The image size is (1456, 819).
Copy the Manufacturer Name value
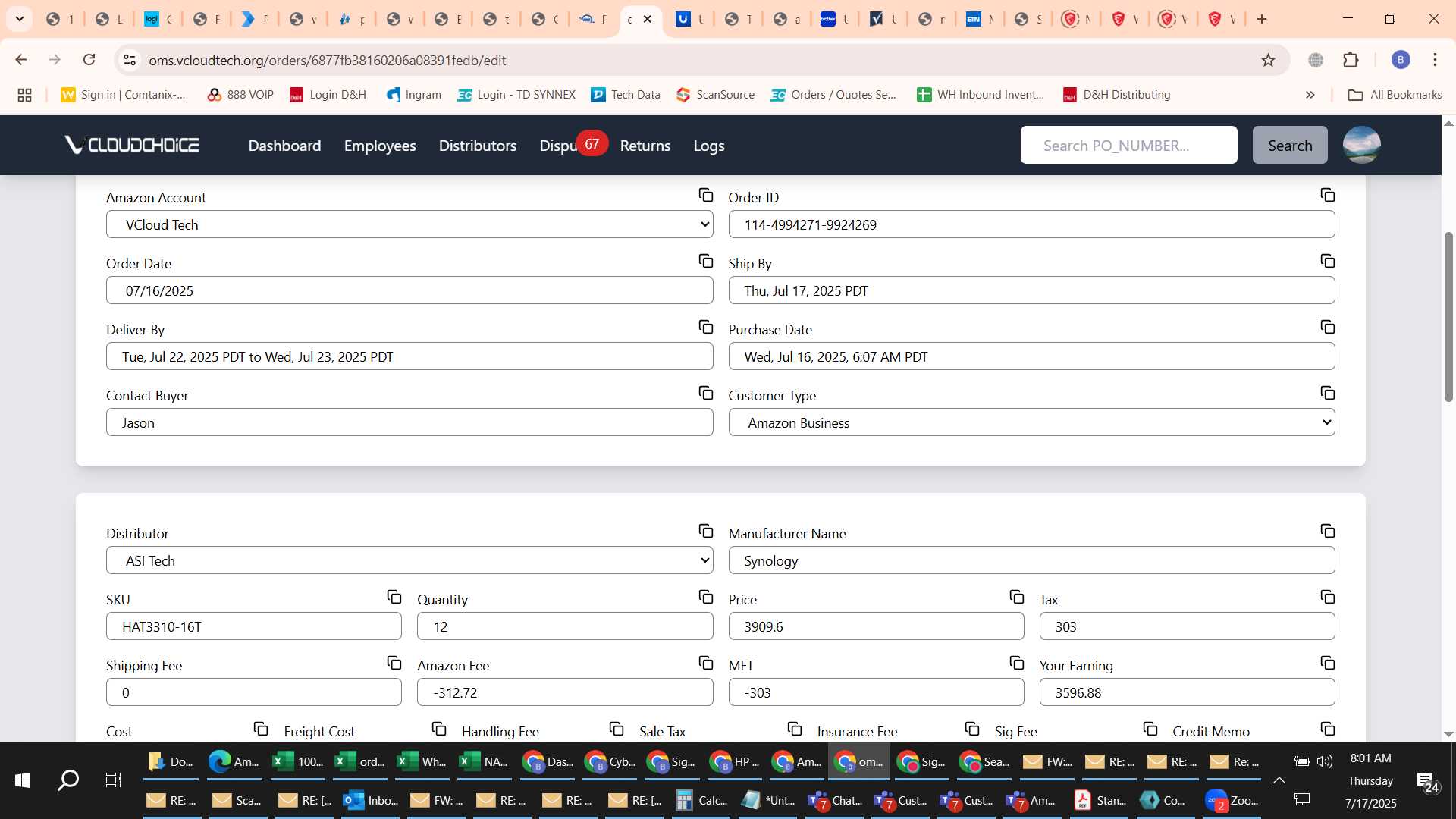[x=1327, y=532]
